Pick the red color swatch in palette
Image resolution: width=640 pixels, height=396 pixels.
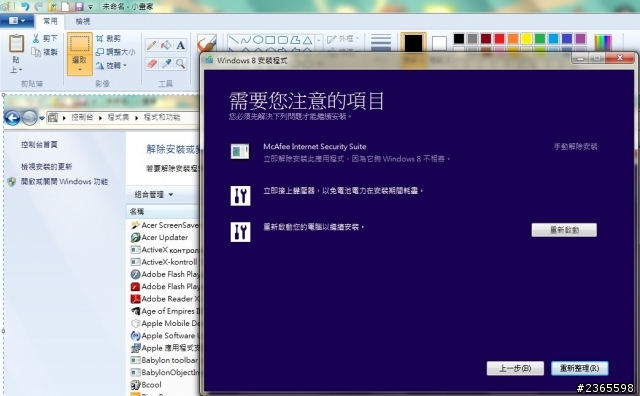coord(499,38)
